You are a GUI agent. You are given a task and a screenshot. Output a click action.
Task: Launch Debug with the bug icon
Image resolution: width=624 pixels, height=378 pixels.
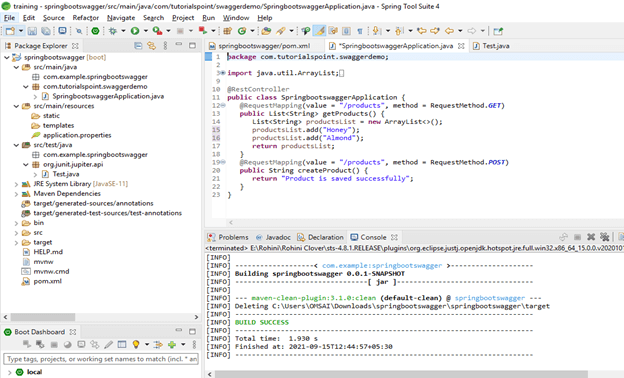[113, 31]
